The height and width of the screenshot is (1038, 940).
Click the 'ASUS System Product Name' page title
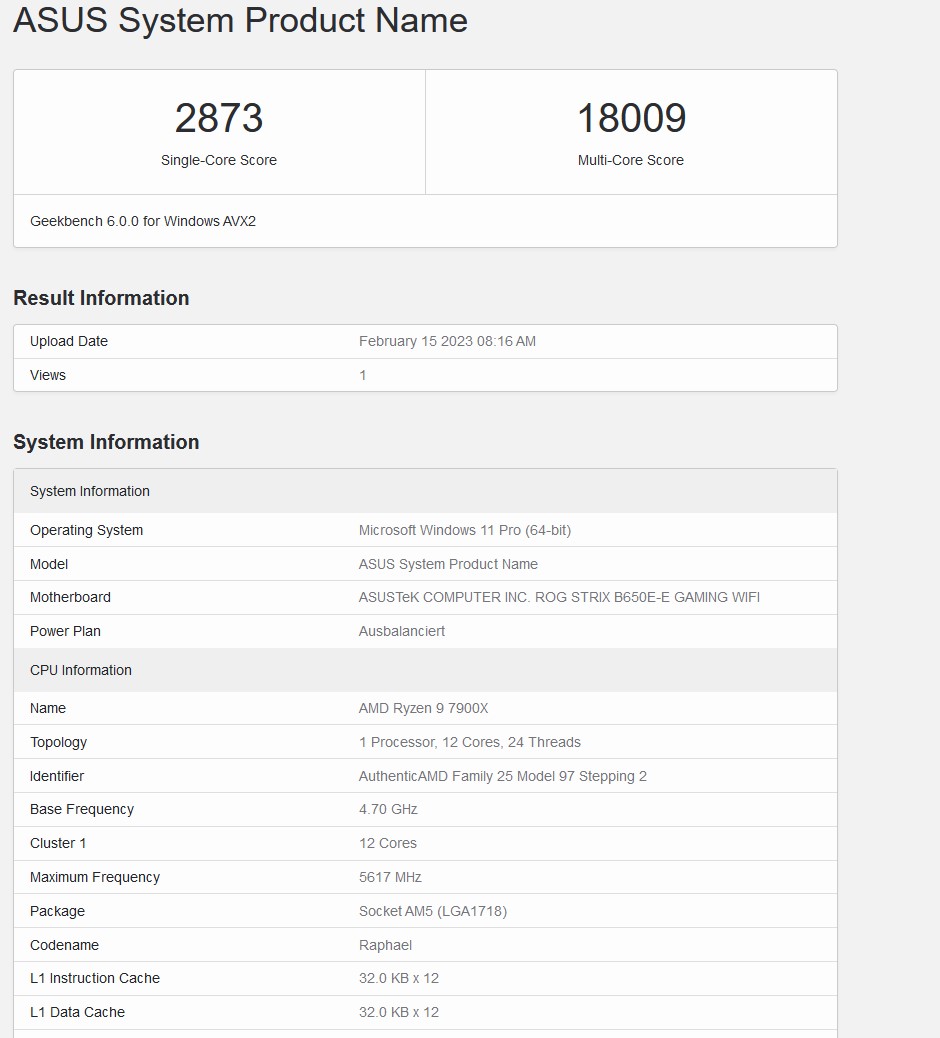[240, 20]
